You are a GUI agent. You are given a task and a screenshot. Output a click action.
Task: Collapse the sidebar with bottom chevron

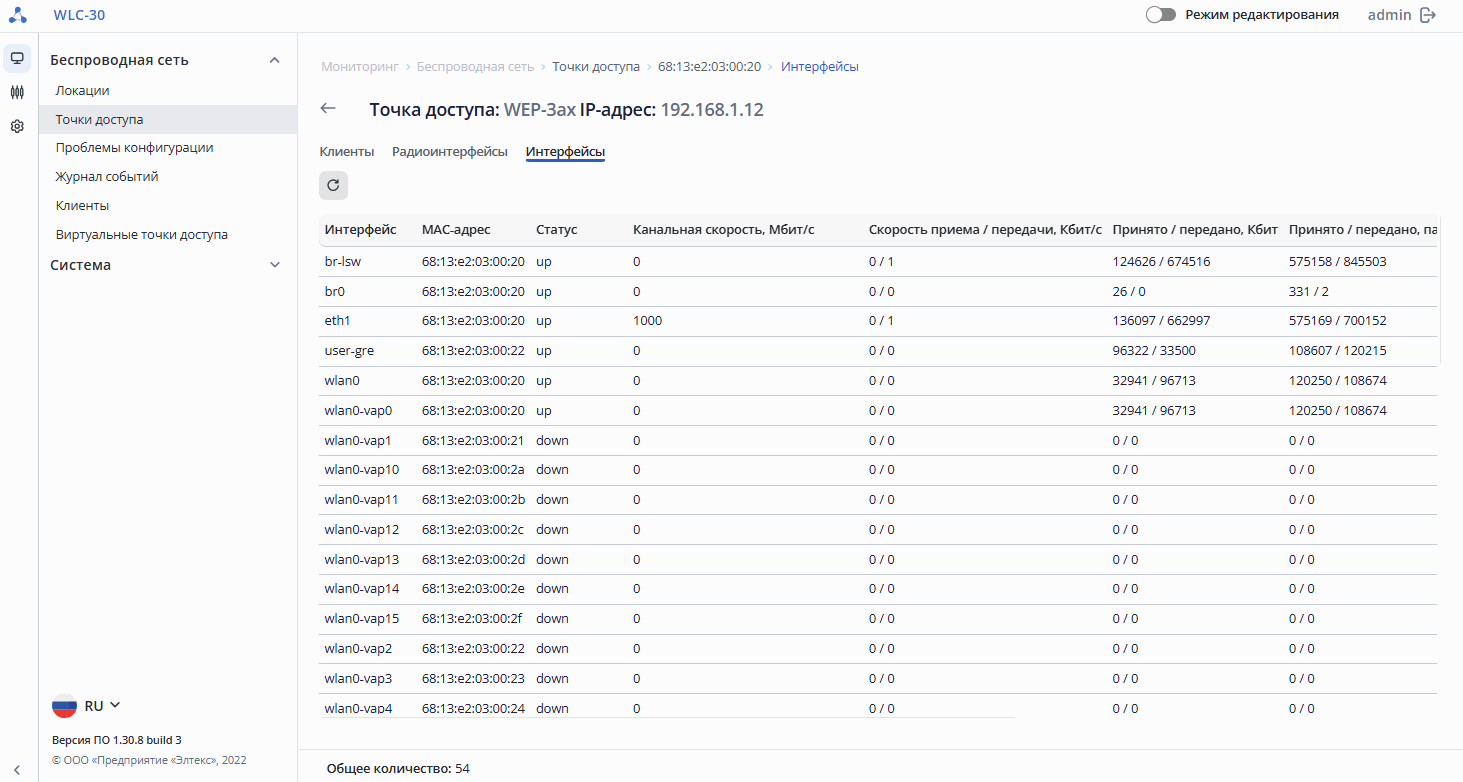point(17,769)
